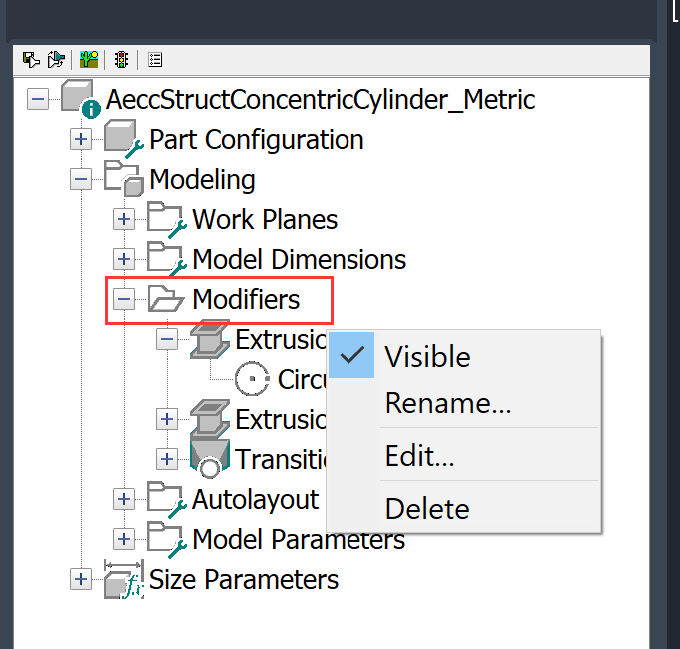Screen dimensions: 680x649
Task: Expand the Work Planes node
Action: (124, 219)
